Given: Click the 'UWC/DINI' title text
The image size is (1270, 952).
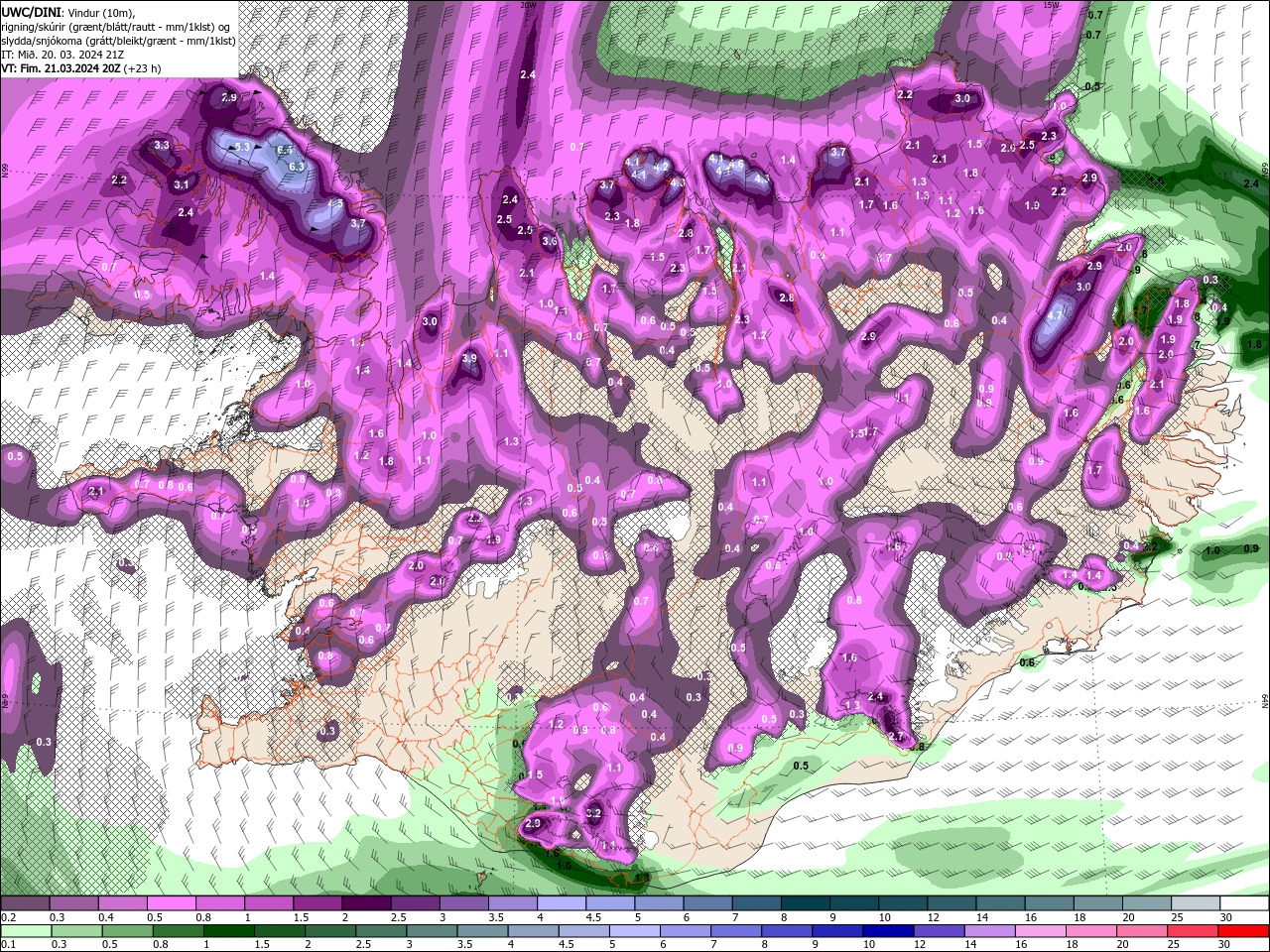Looking at the screenshot, I should pos(30,12).
